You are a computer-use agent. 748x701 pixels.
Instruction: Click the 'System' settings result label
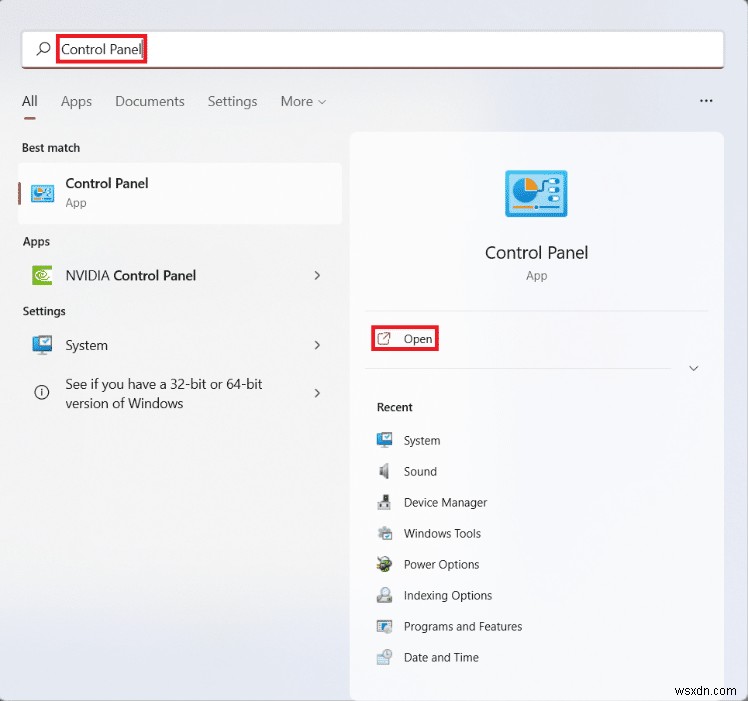tap(86, 345)
